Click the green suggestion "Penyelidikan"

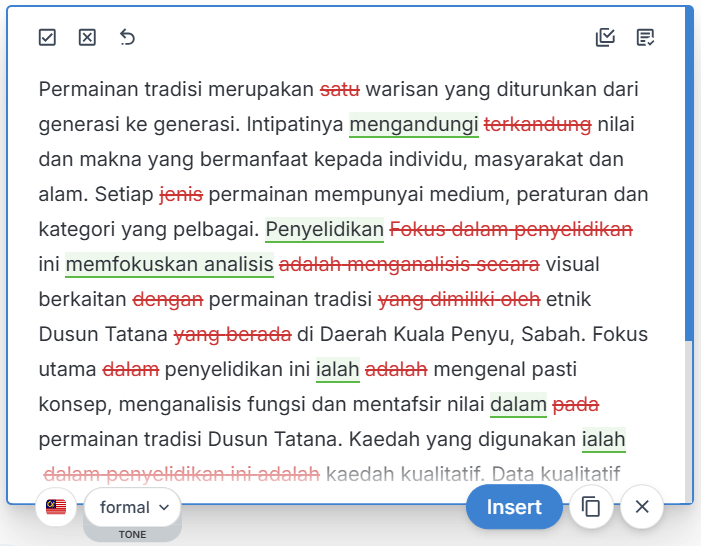coord(324,230)
